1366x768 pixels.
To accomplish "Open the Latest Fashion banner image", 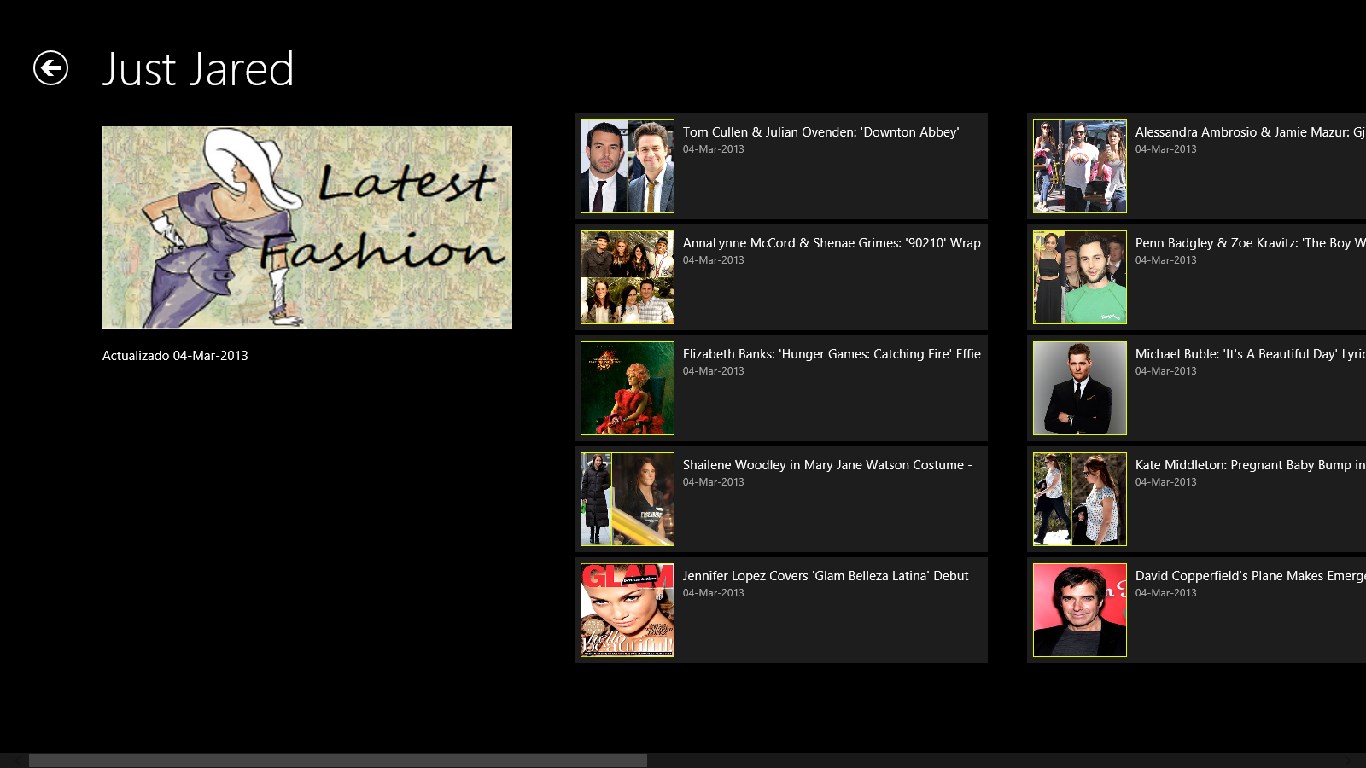I will [307, 227].
